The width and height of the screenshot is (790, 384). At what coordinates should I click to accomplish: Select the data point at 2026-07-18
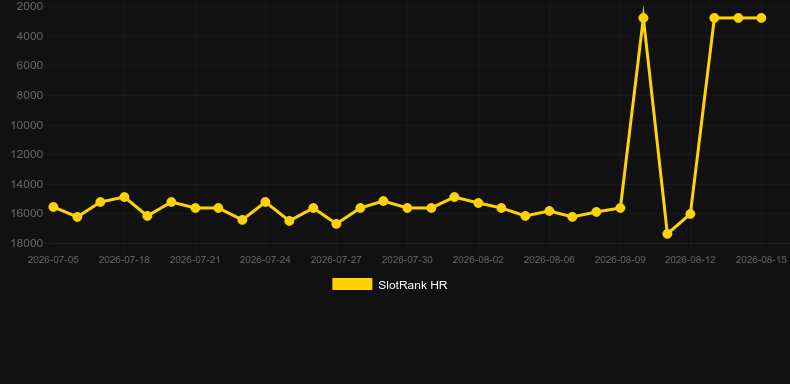tap(124, 197)
